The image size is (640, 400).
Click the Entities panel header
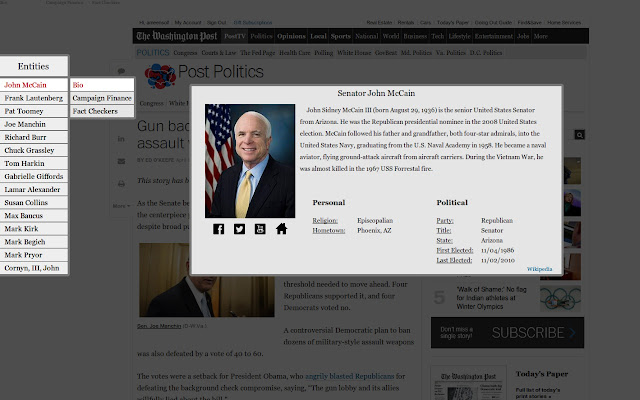coord(34,66)
